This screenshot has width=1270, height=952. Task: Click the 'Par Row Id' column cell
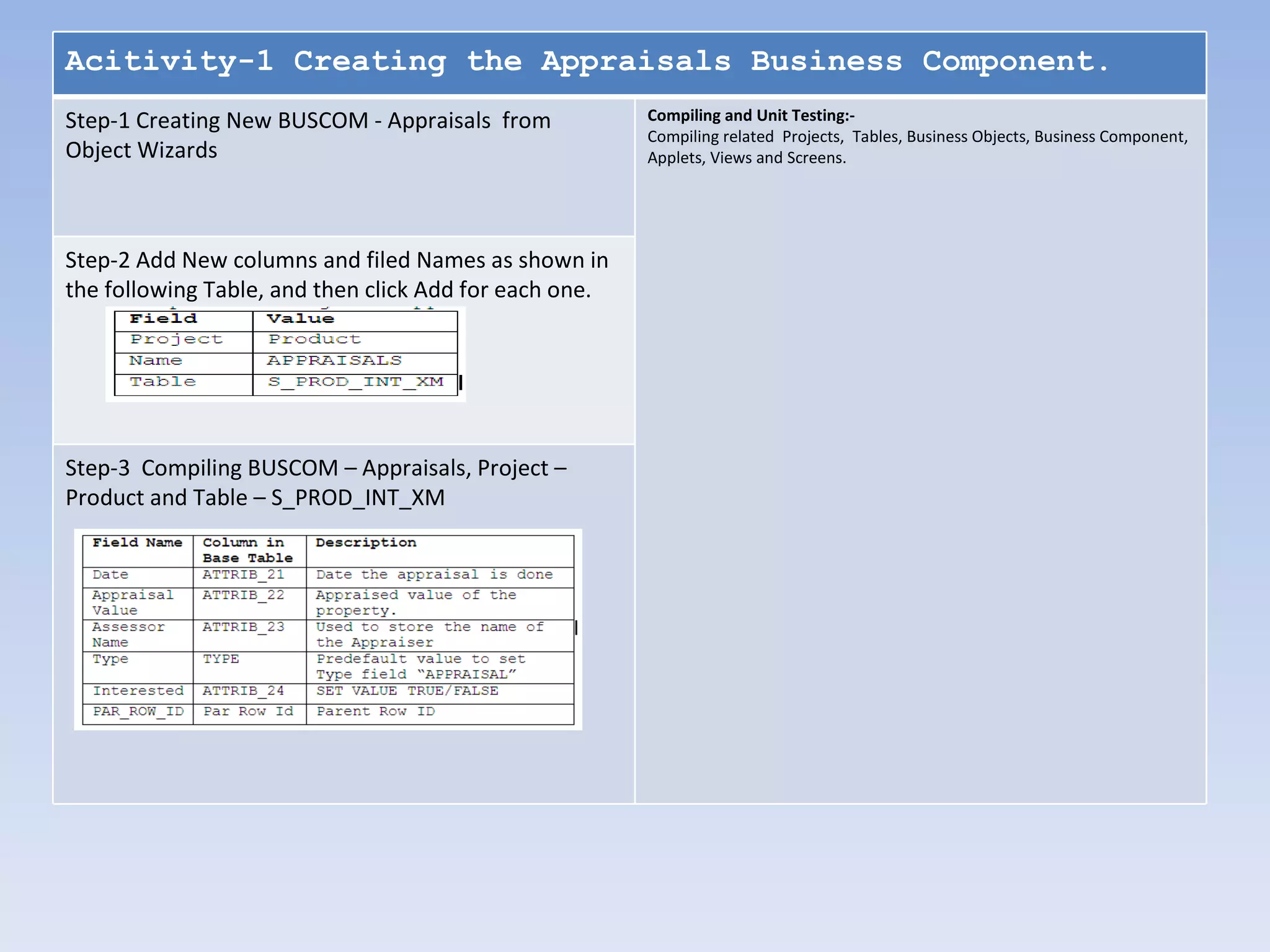point(249,714)
